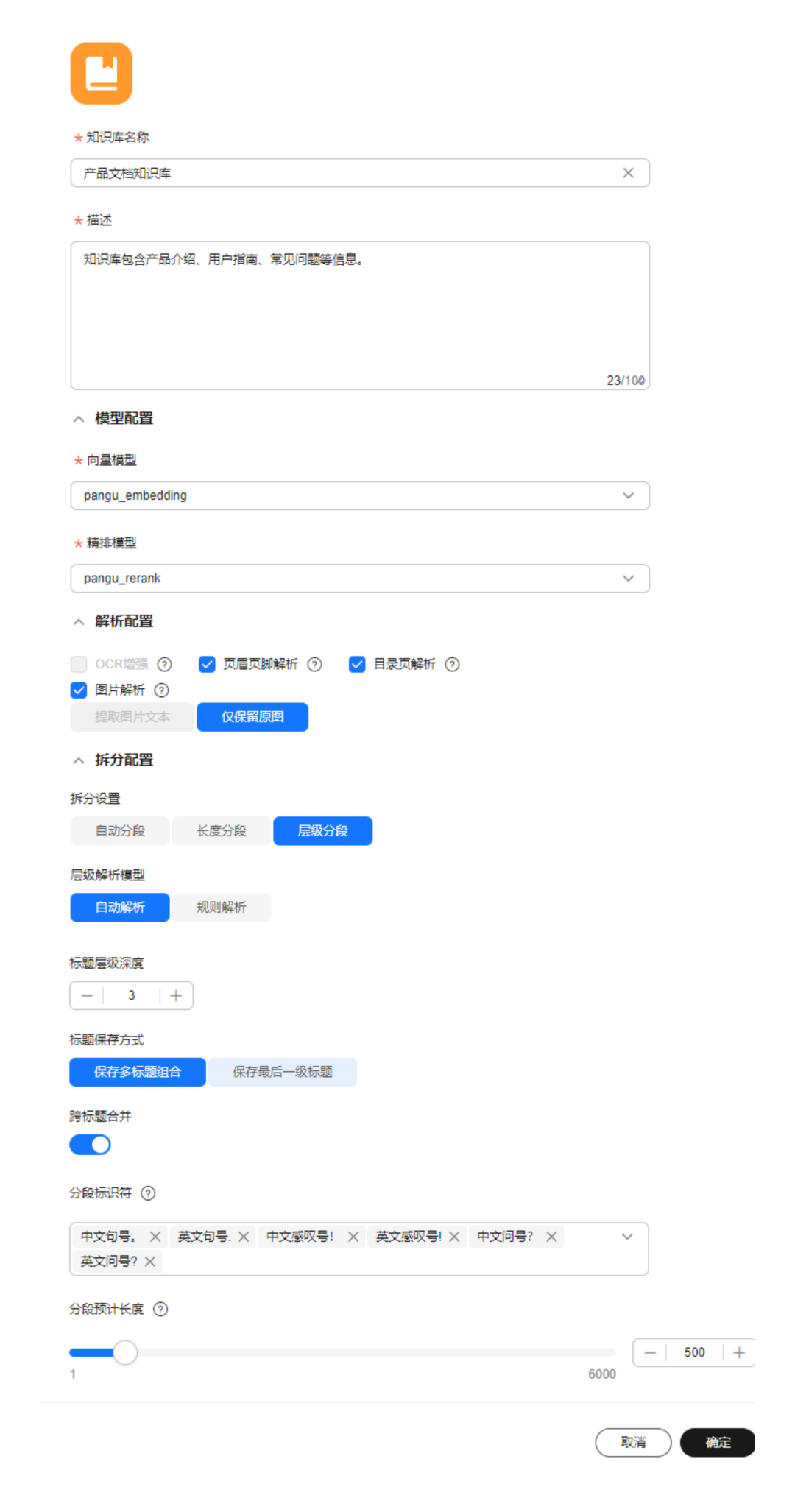Open the 精排模型 pangu_rerank dropdown
The width and height of the screenshot is (795, 1512).
coord(360,579)
